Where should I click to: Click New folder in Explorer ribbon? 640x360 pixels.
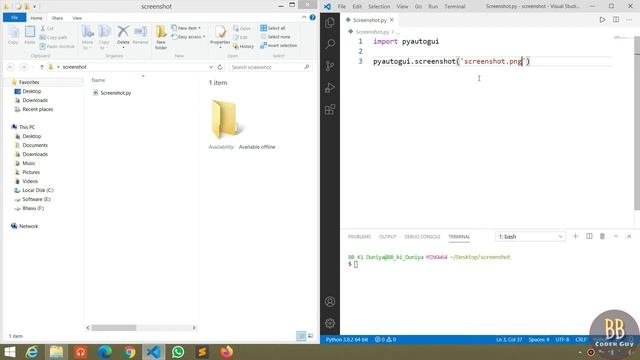pos(161,37)
